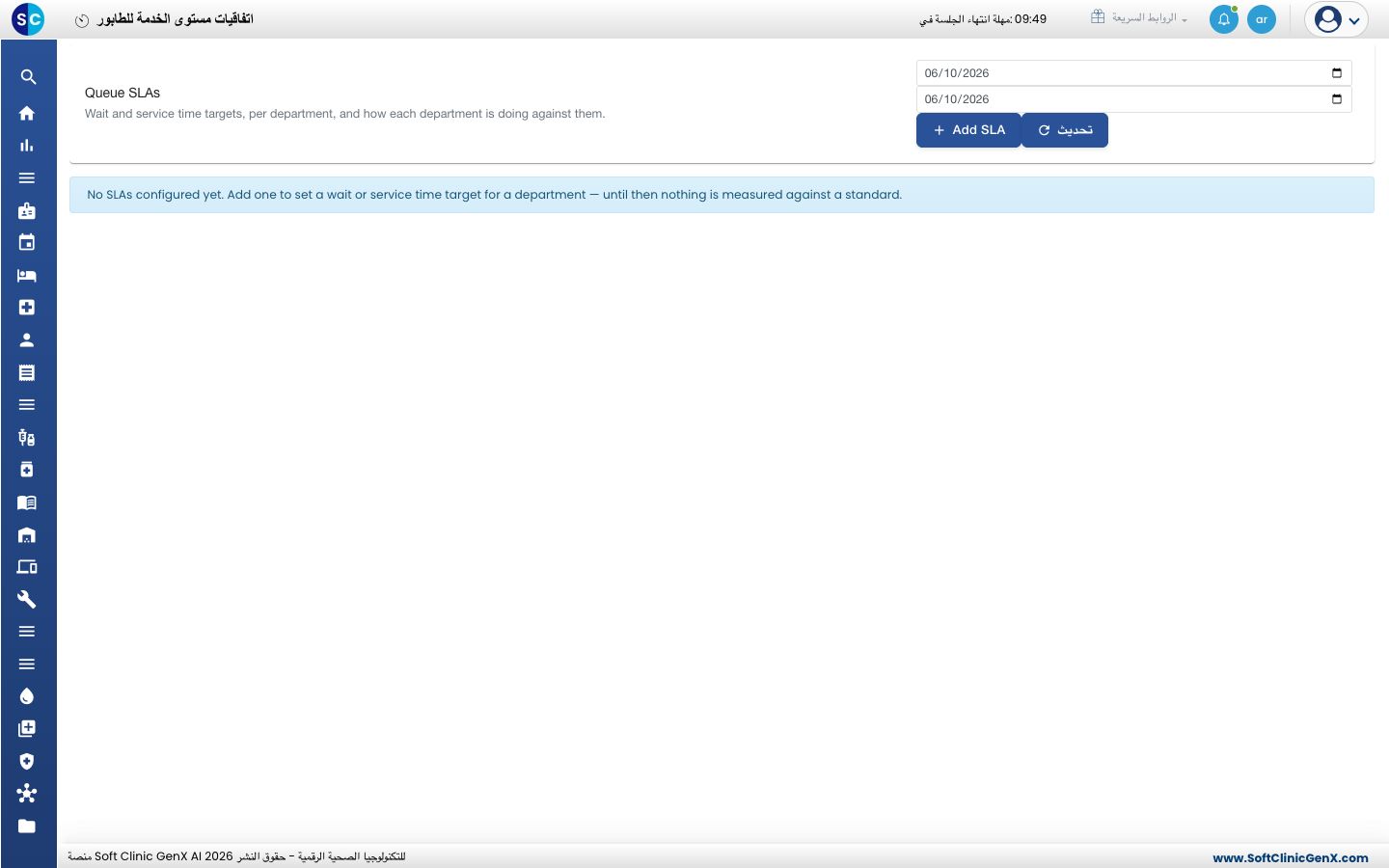Image resolution: width=1389 pixels, height=868 pixels.
Task: Switch language using the ar button
Action: (1262, 19)
